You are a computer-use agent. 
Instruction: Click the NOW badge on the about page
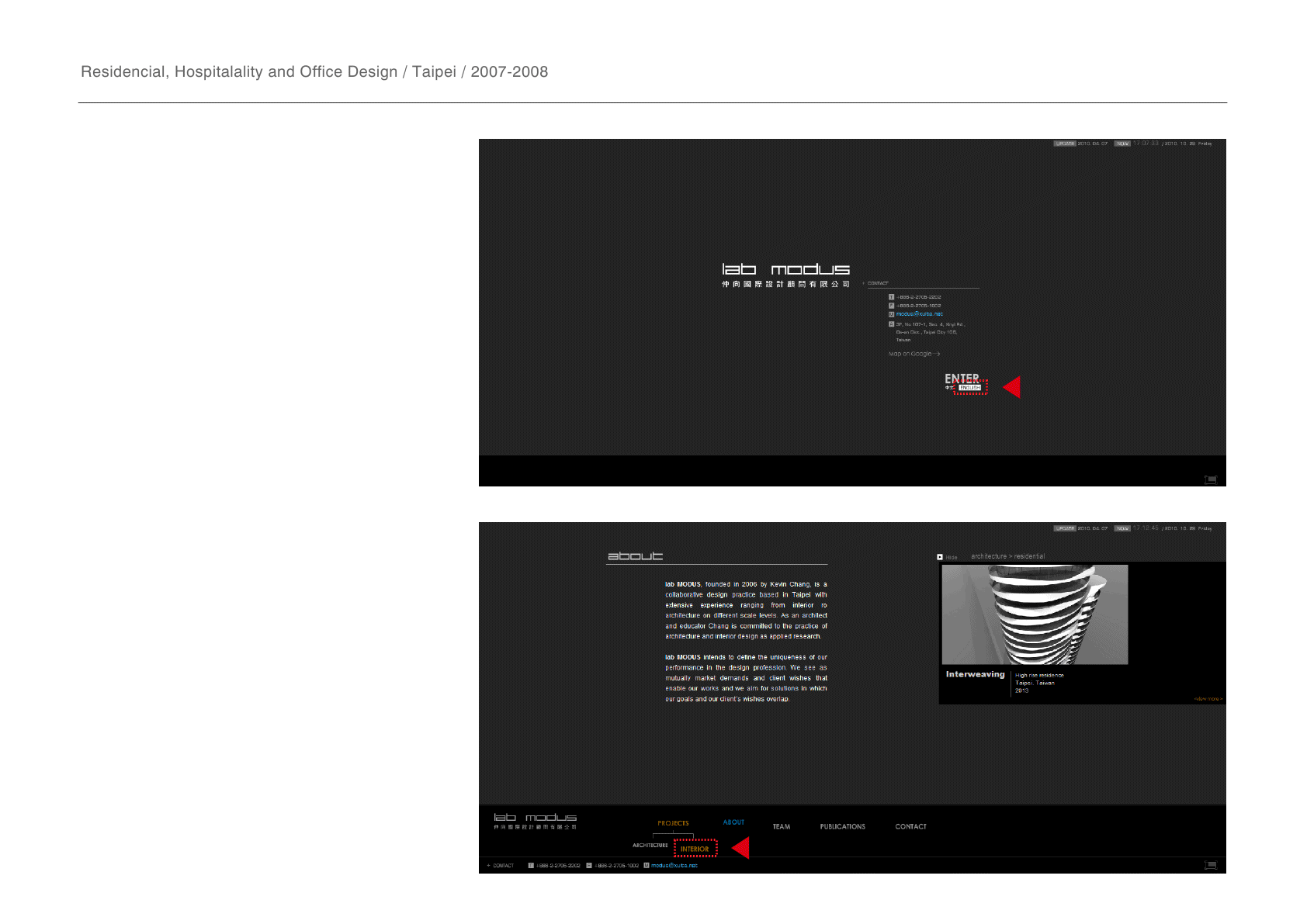1122,528
